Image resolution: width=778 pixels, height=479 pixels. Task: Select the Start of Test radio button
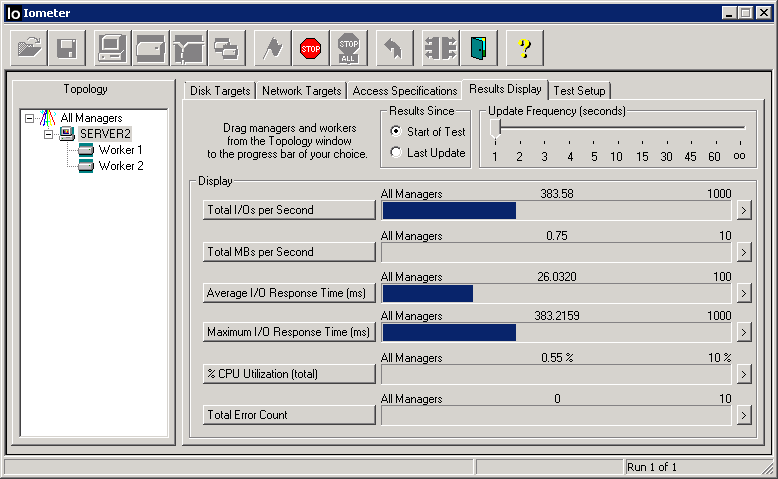click(x=396, y=132)
